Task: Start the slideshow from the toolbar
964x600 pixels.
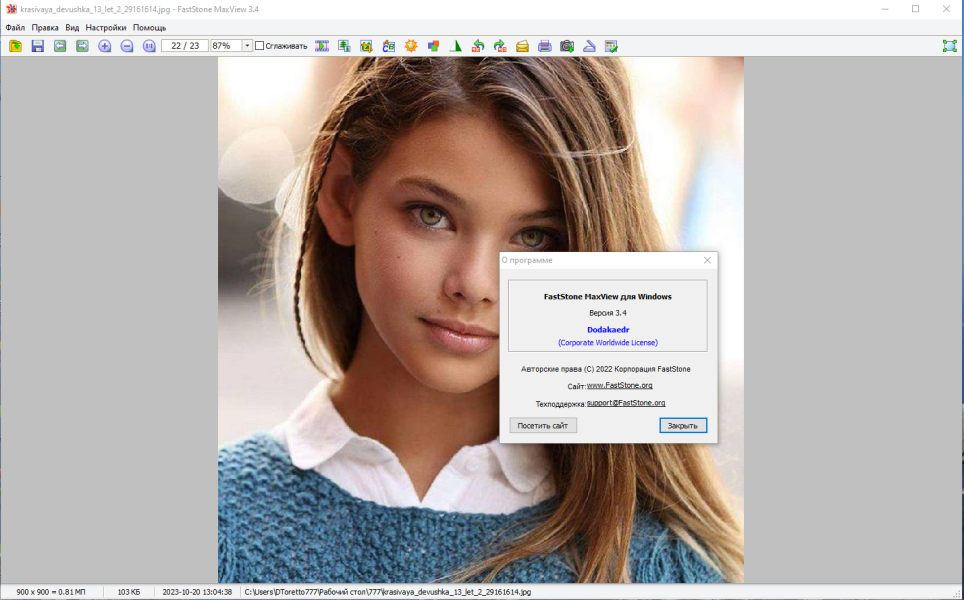Action: click(322, 46)
